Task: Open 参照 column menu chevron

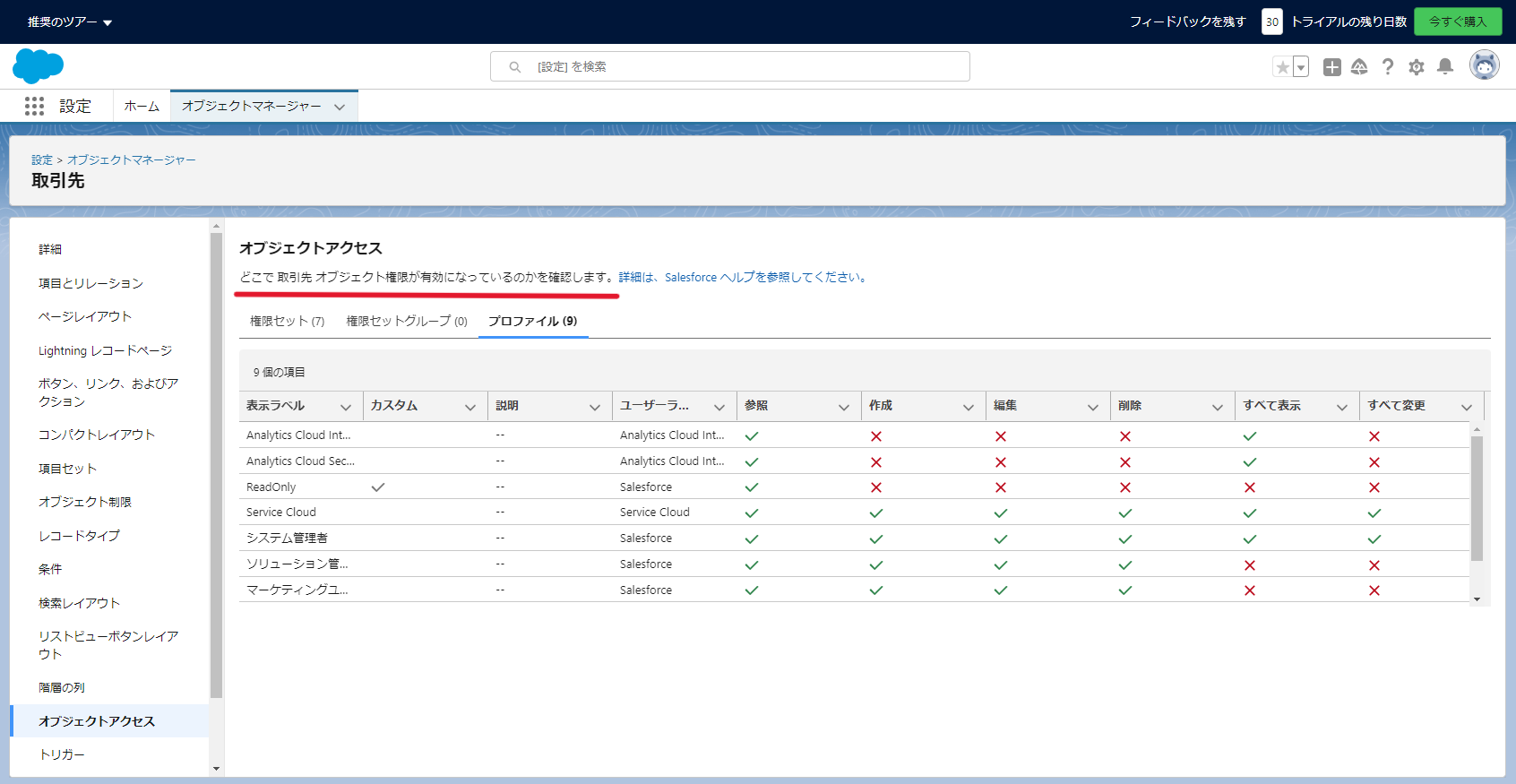Action: [x=844, y=408]
